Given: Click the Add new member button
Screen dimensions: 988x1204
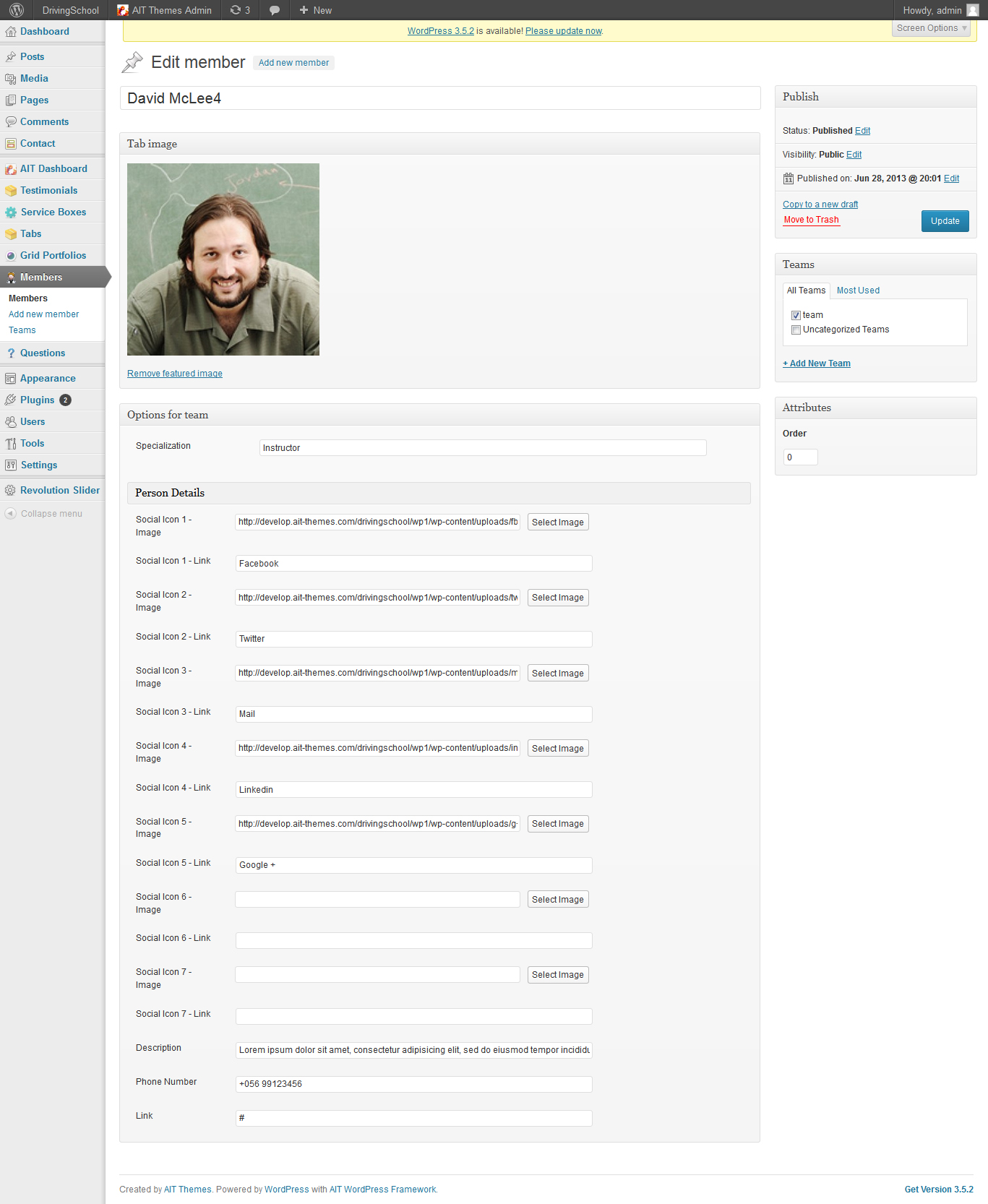Looking at the screenshot, I should [x=293, y=63].
